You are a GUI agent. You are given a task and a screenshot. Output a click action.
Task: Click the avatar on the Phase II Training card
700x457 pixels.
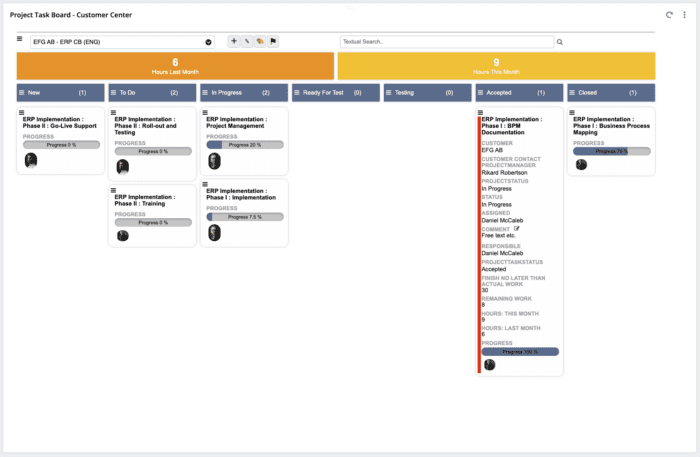point(123,236)
